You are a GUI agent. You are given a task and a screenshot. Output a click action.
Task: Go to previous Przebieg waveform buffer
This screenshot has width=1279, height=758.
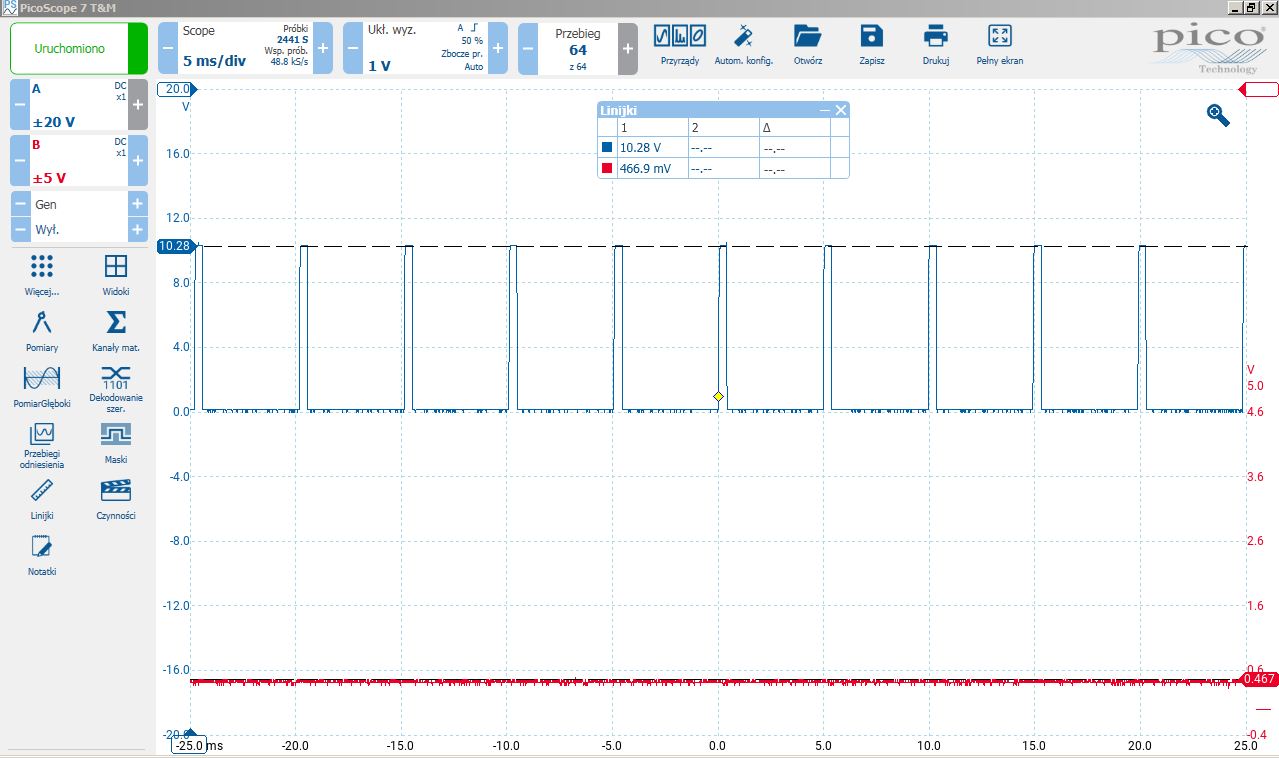528,48
